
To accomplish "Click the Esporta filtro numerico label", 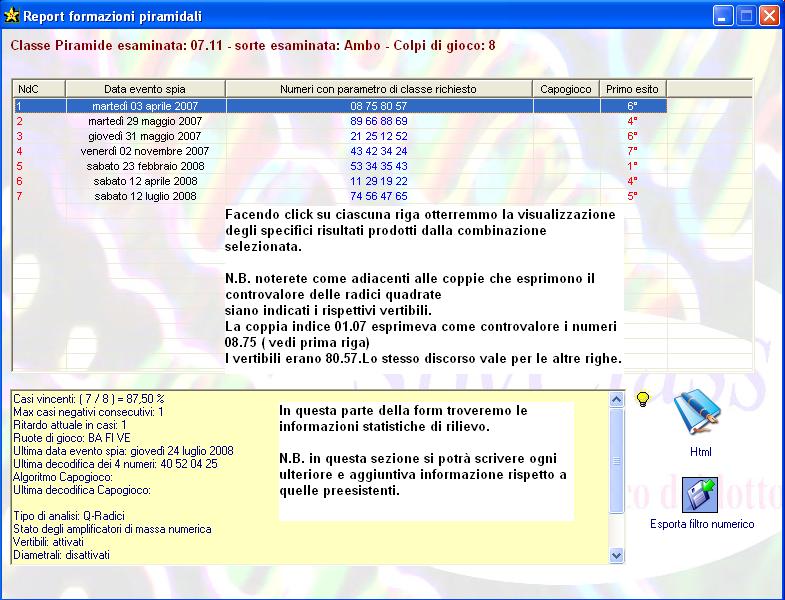I will point(702,524).
